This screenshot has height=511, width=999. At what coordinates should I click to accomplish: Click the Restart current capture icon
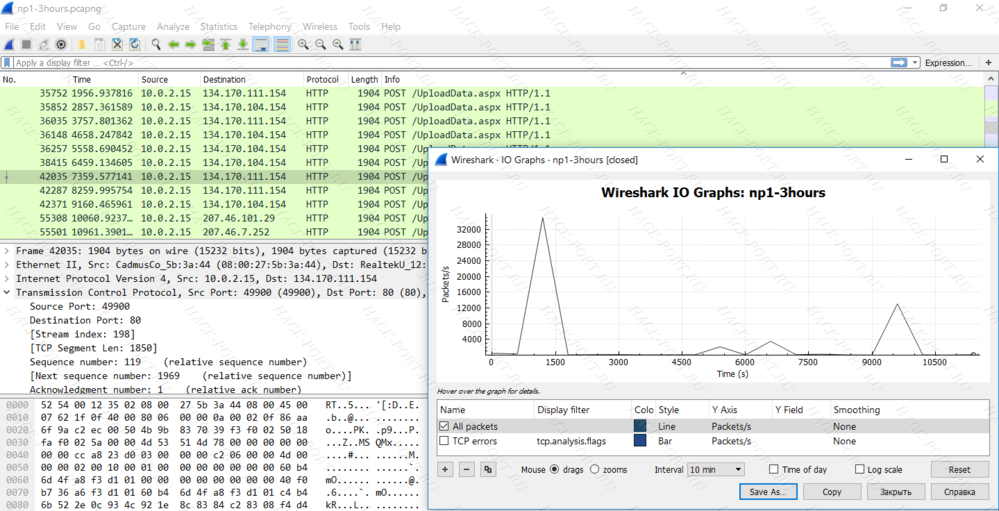click(43, 45)
